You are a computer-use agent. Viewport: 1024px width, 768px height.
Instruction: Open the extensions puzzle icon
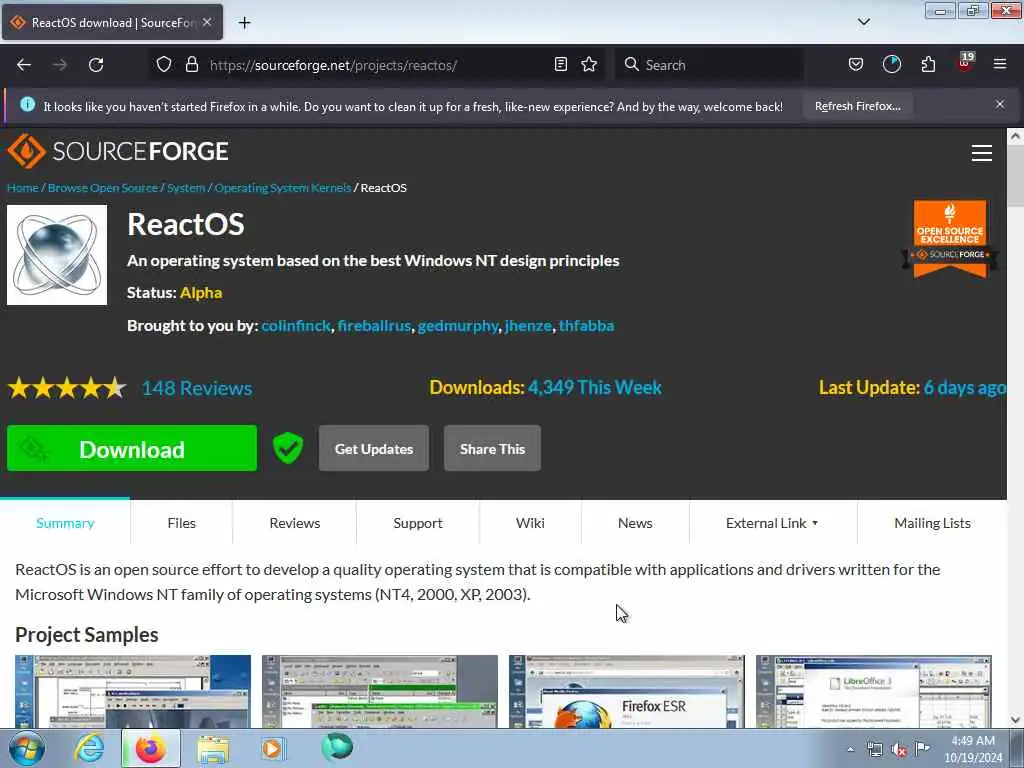coord(928,64)
